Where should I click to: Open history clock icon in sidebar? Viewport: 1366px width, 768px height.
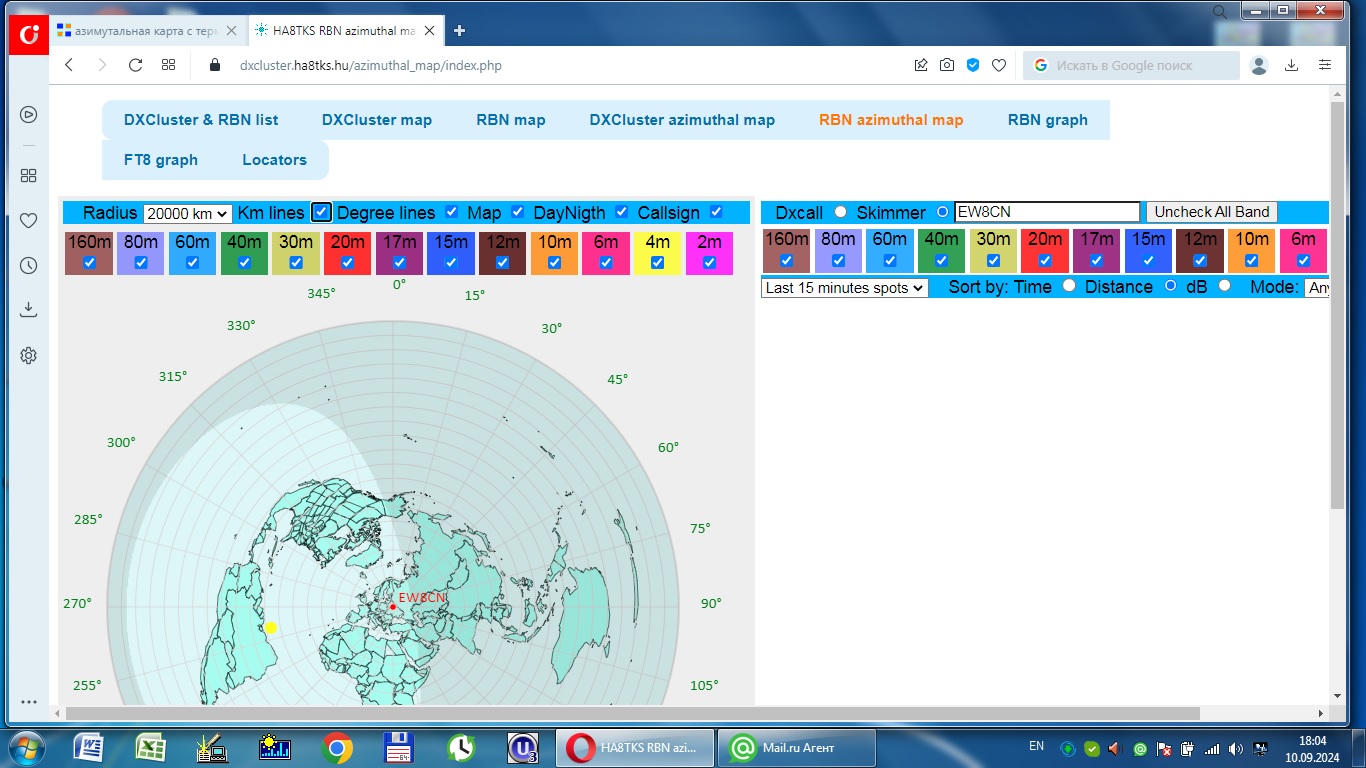coord(28,265)
